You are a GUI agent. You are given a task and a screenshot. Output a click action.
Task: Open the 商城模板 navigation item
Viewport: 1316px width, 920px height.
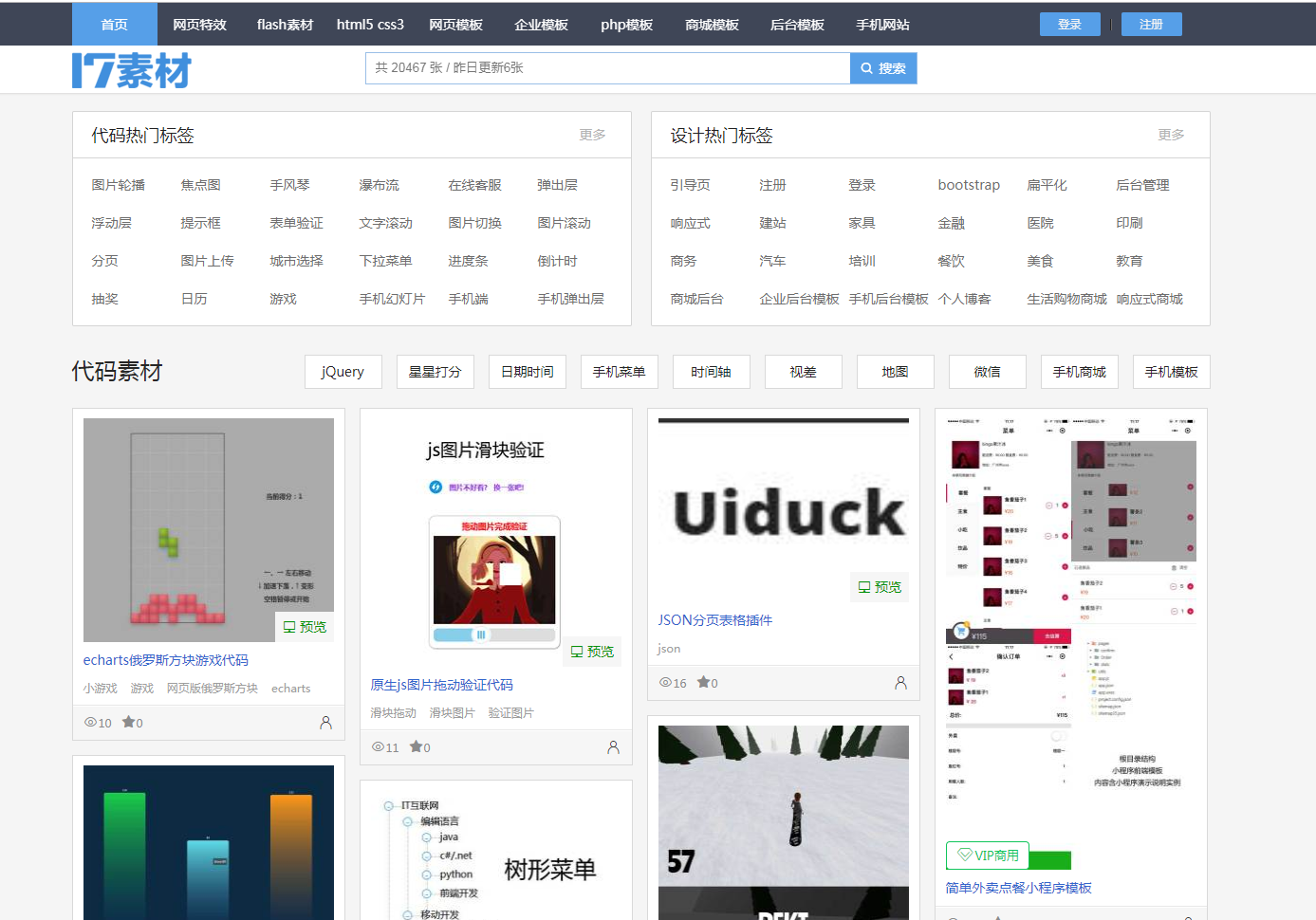point(712,25)
